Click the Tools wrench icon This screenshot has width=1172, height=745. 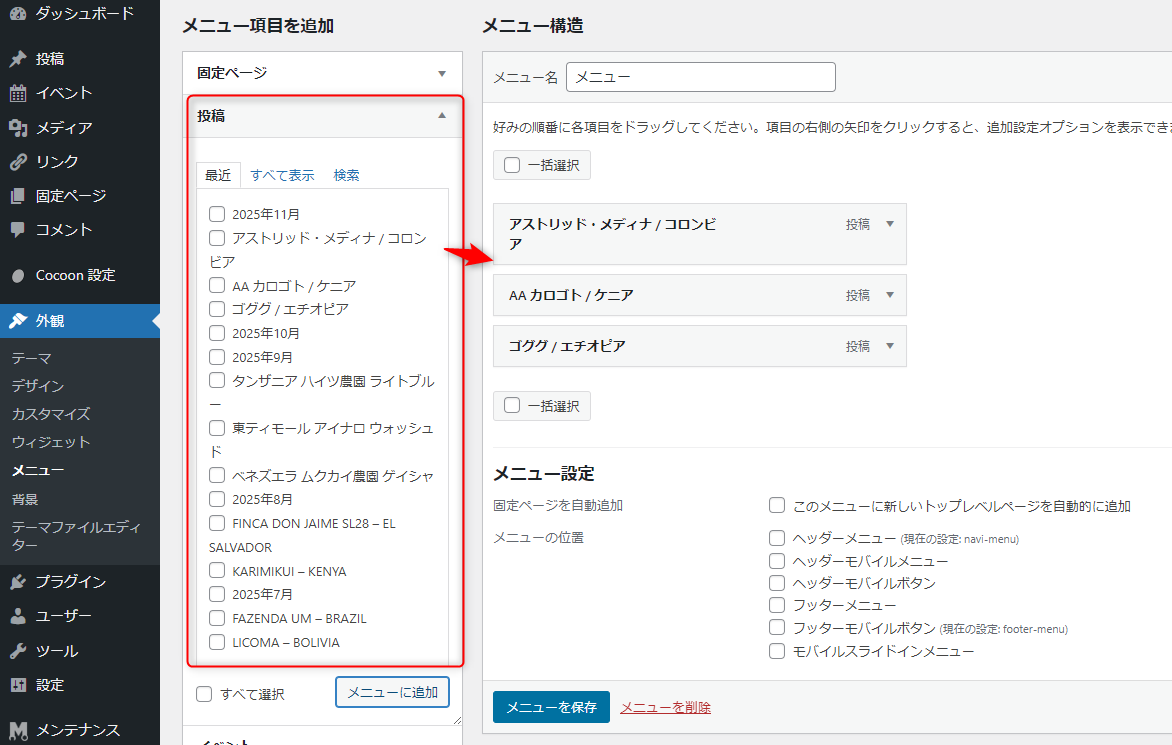click(18, 651)
